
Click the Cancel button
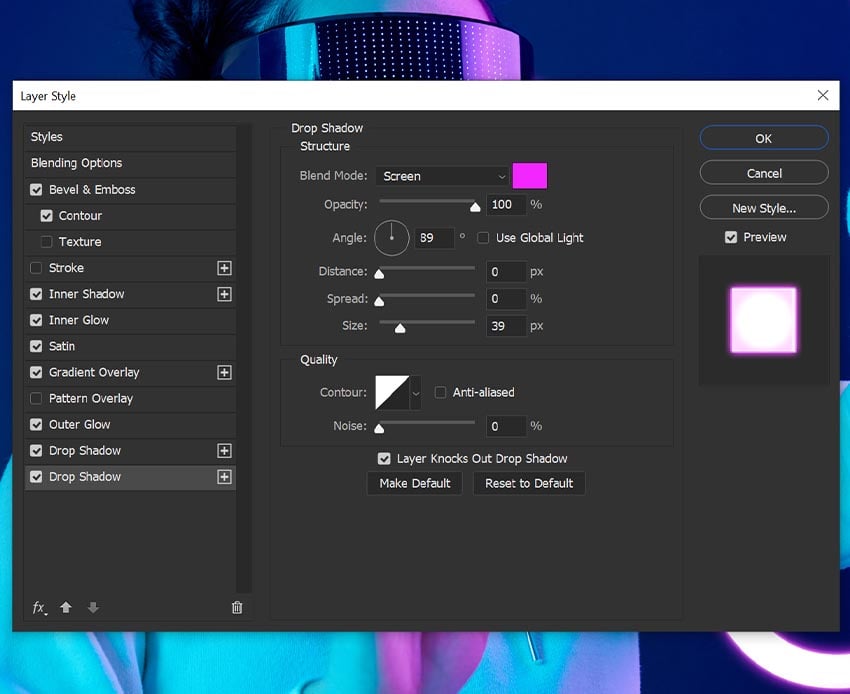[x=764, y=173]
